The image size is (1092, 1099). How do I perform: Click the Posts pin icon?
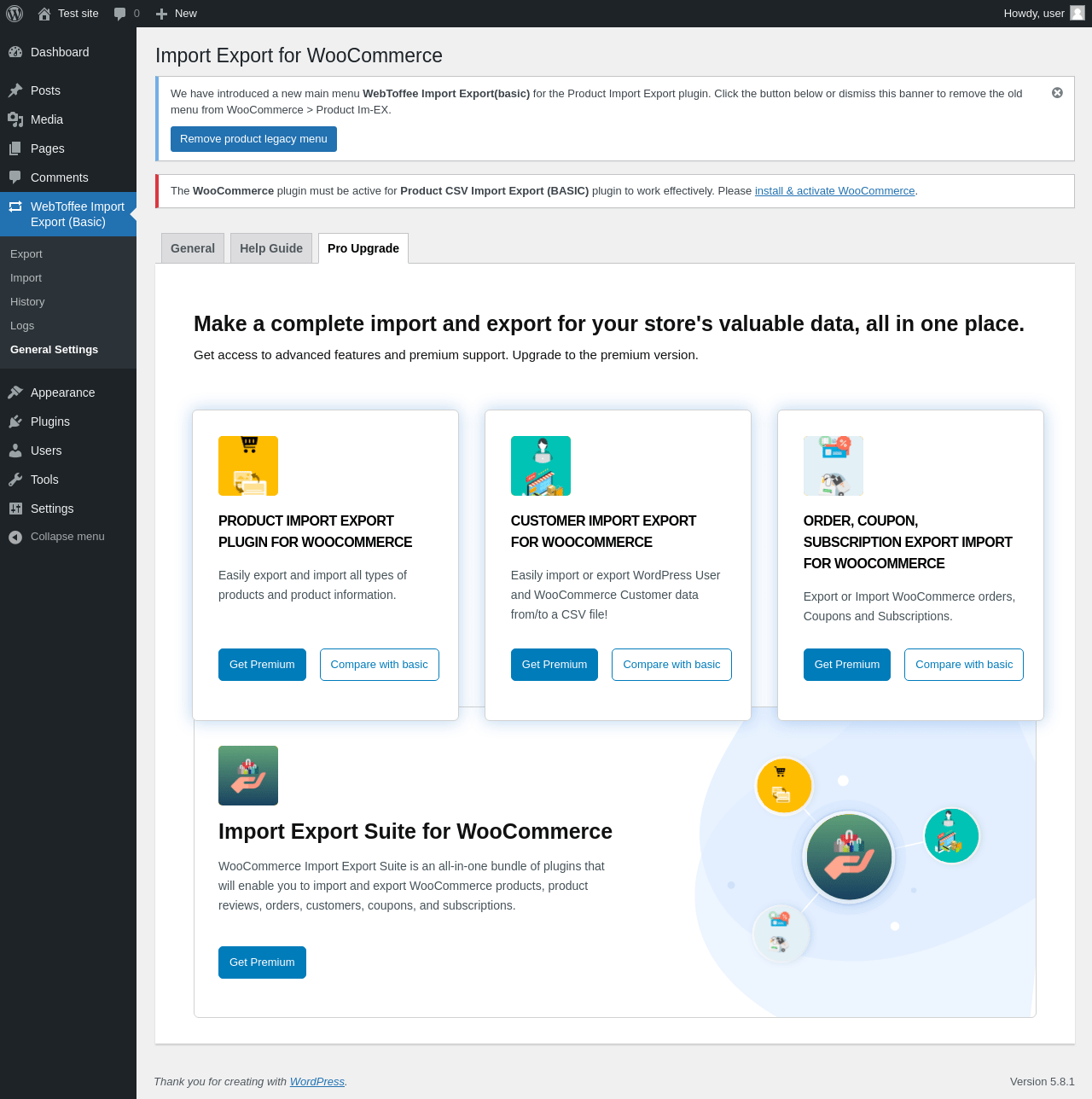15,90
